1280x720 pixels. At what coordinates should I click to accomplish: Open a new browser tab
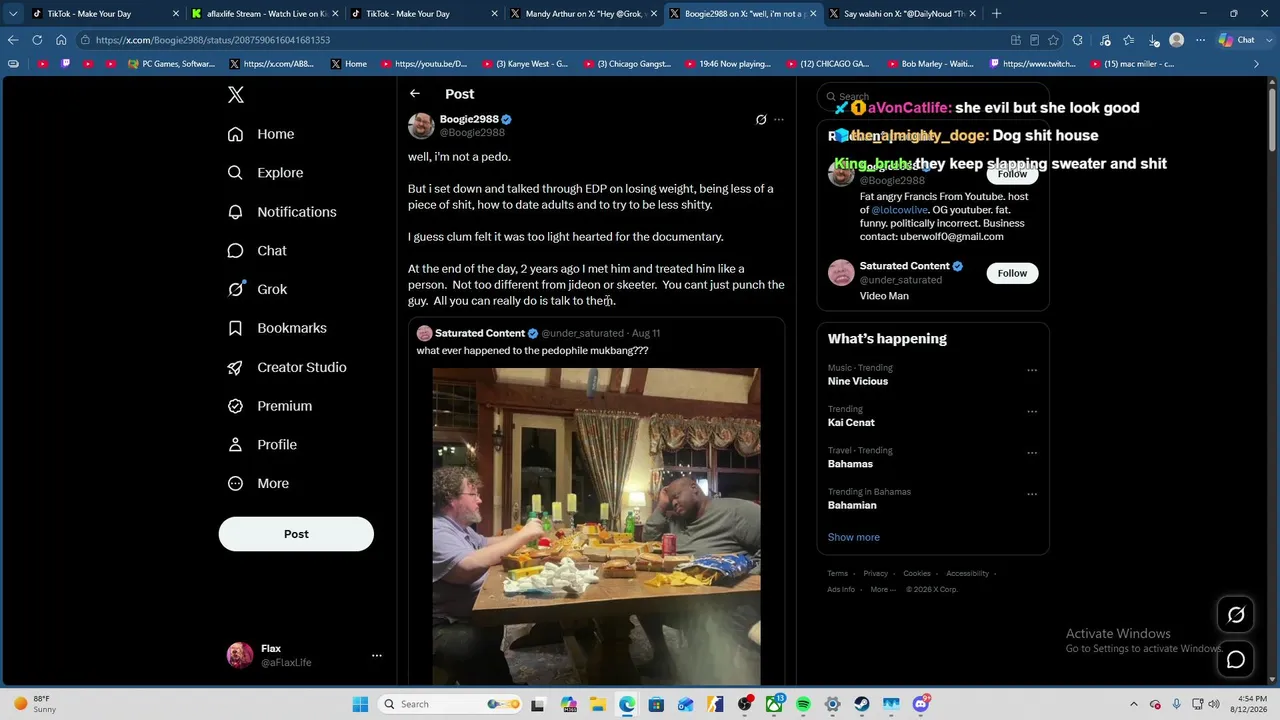(996, 14)
